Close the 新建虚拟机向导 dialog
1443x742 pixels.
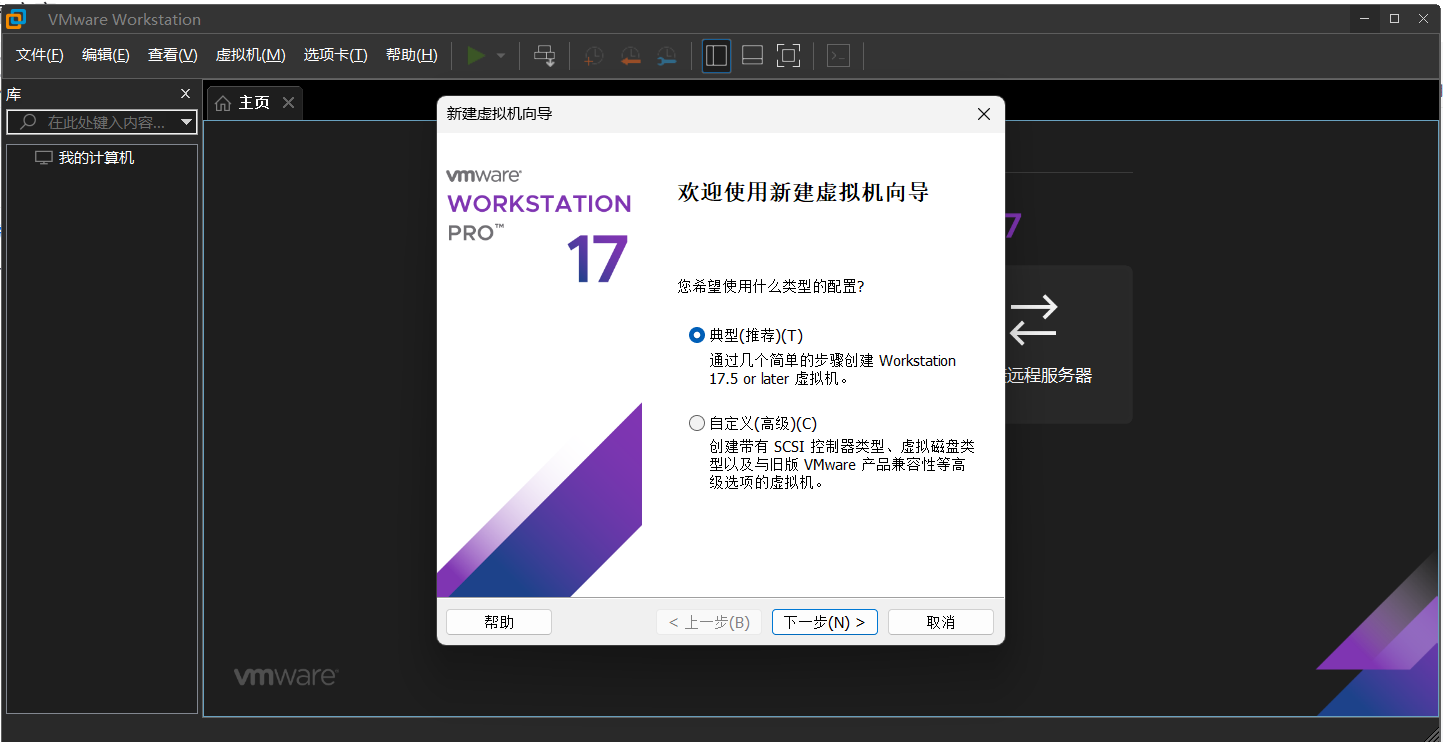[984, 114]
